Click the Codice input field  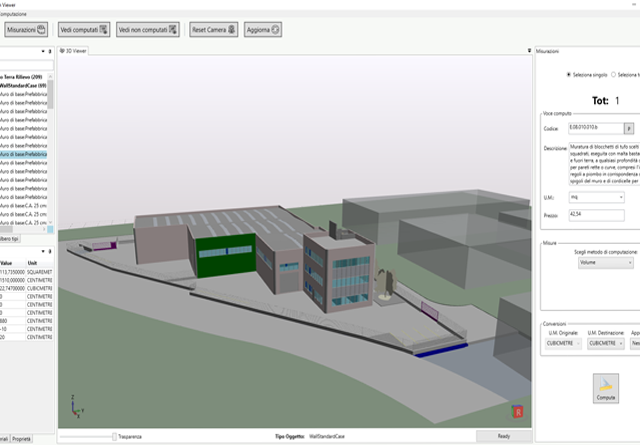click(x=596, y=129)
